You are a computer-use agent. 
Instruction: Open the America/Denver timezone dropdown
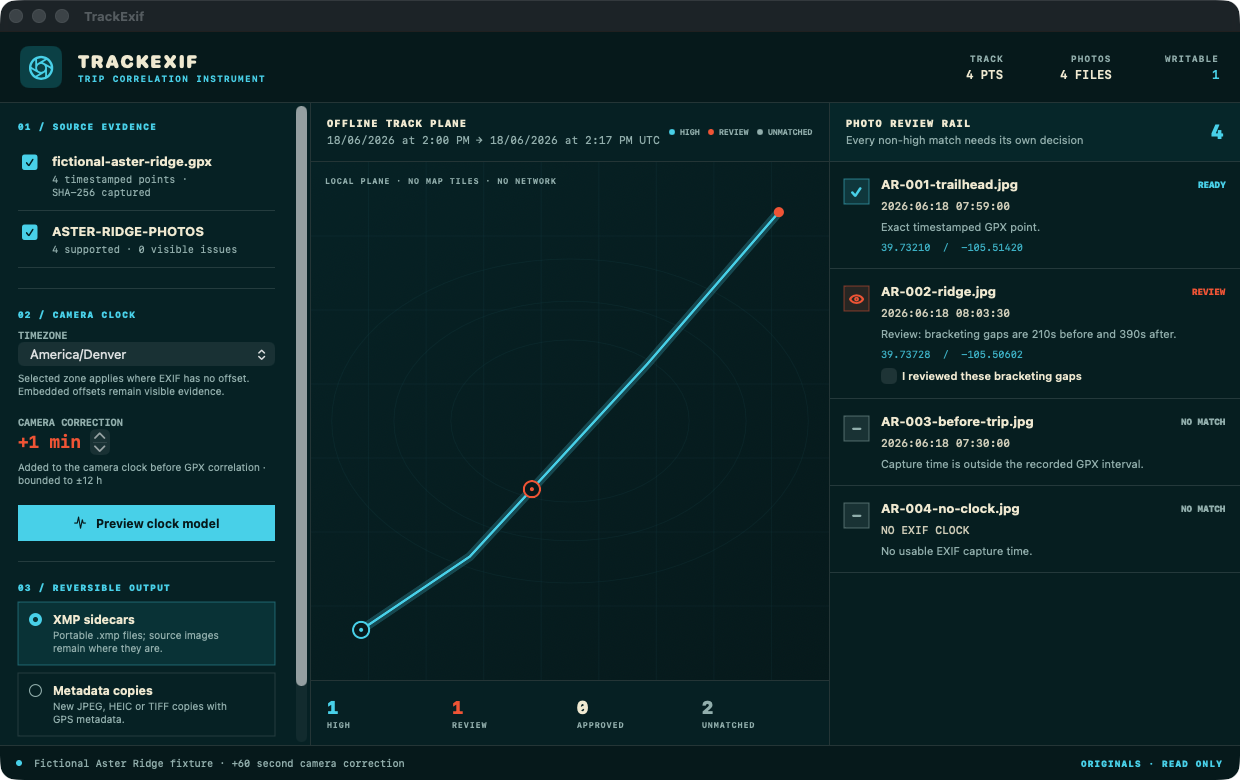tap(146, 354)
